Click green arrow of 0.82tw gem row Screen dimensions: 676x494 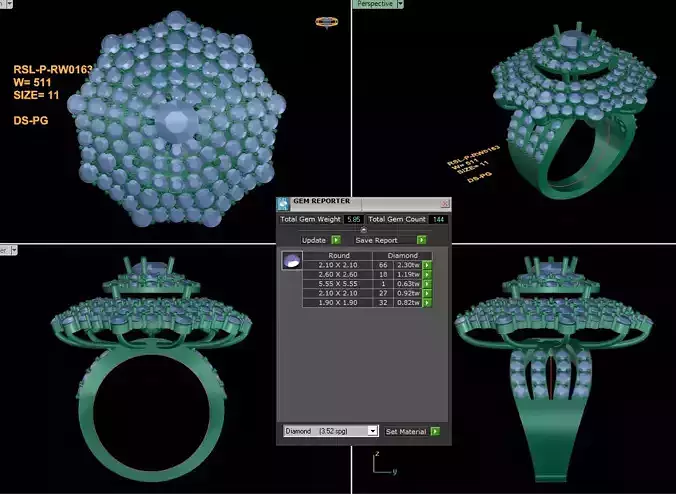point(427,303)
